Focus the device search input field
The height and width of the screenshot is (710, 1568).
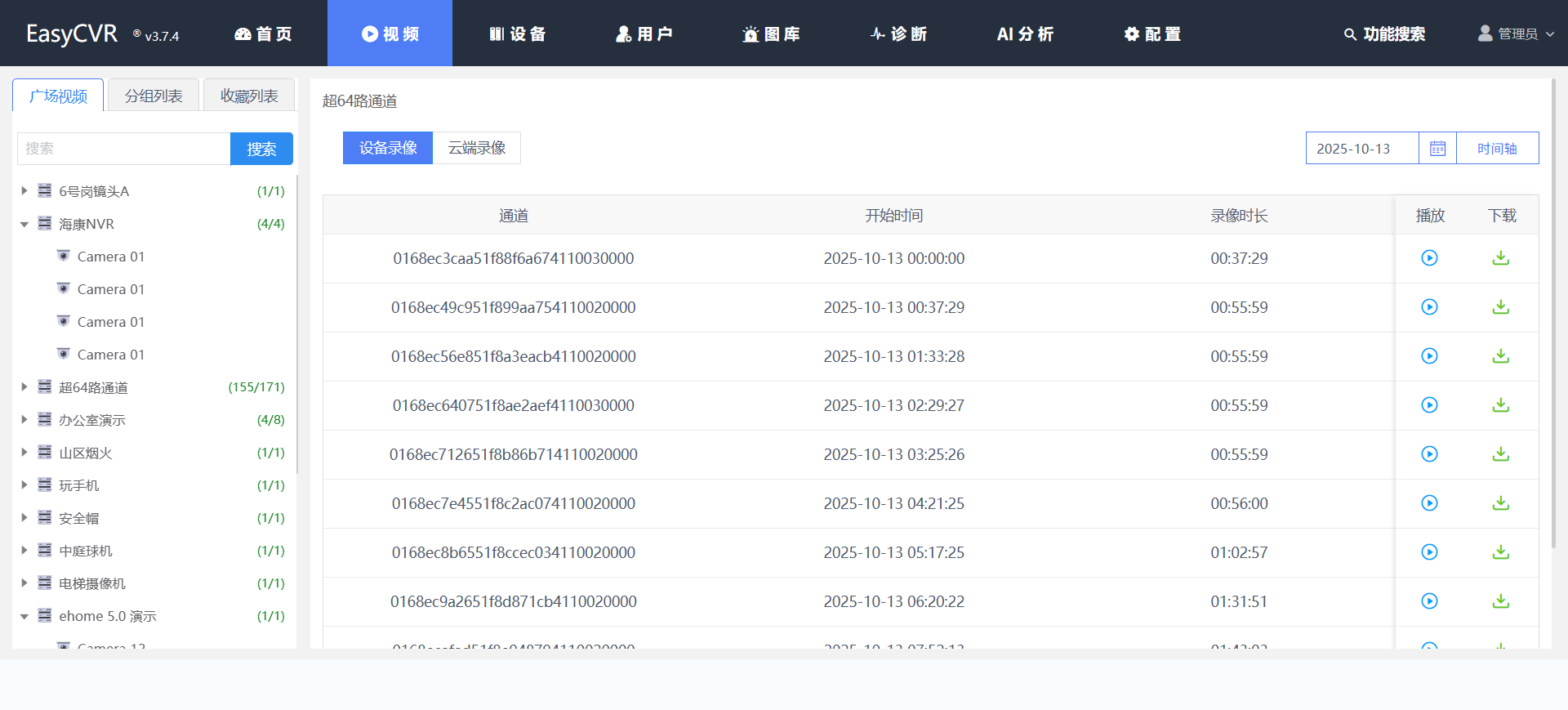tap(123, 149)
